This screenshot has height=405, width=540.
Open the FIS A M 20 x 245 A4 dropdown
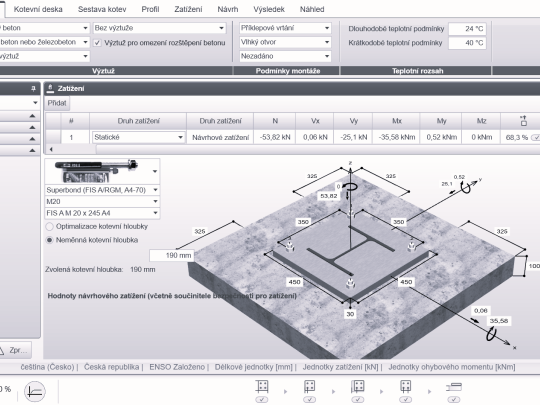102,213
